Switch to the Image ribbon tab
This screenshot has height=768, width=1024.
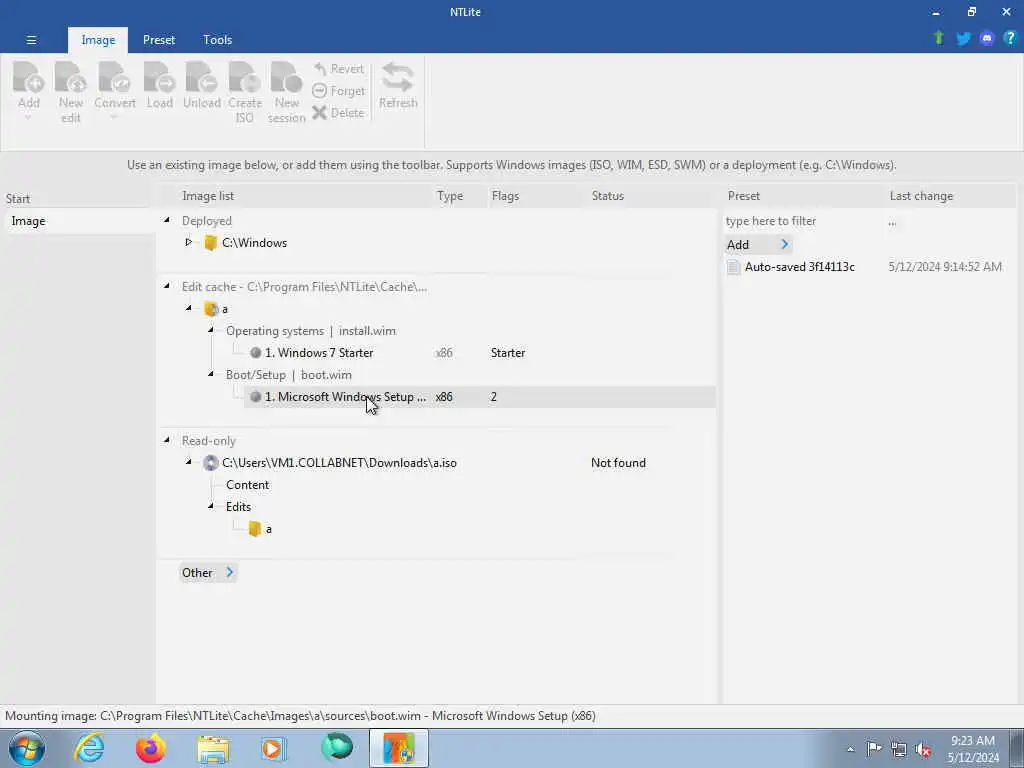[98, 40]
